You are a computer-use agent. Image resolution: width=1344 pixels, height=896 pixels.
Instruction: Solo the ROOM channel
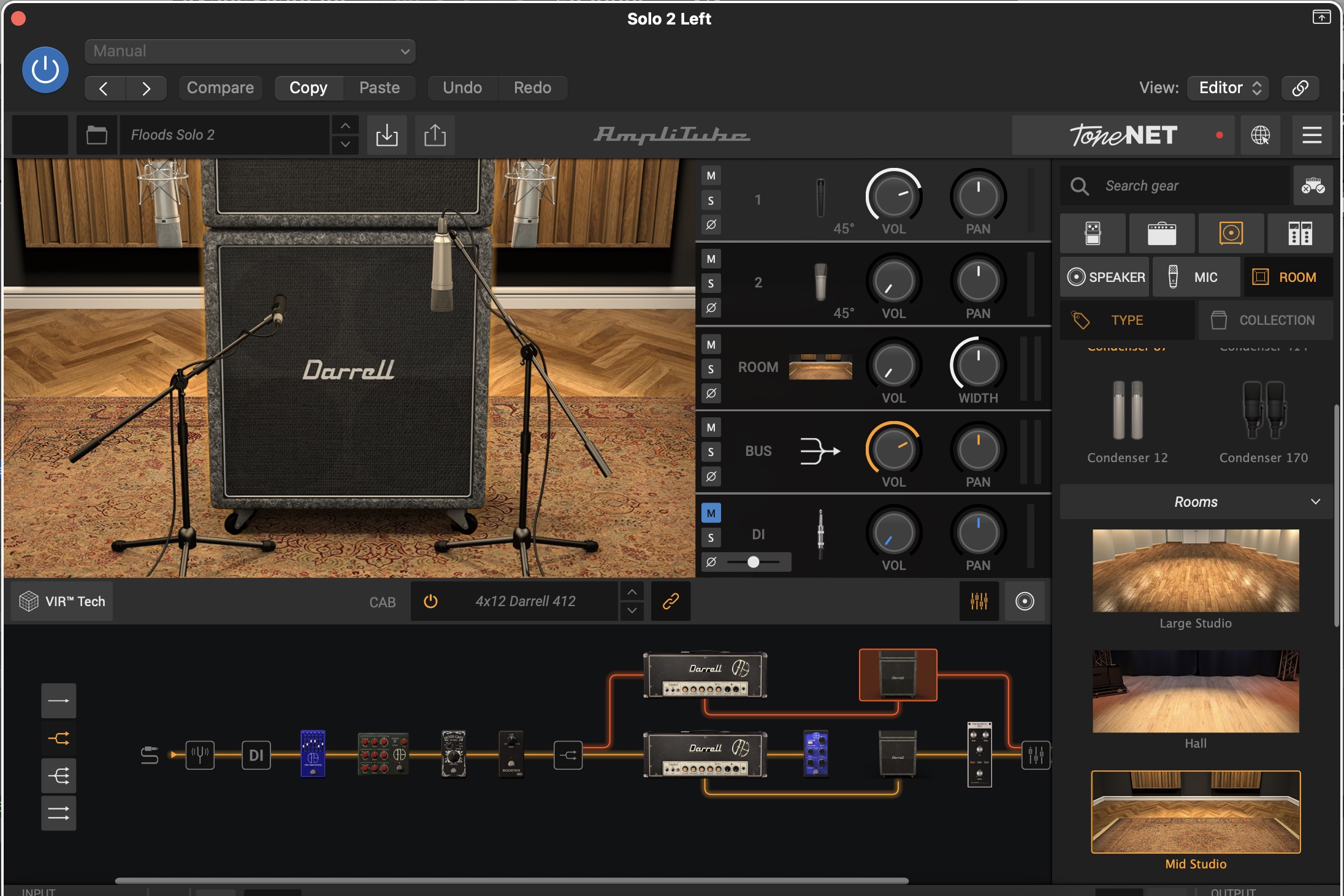pyautogui.click(x=711, y=369)
